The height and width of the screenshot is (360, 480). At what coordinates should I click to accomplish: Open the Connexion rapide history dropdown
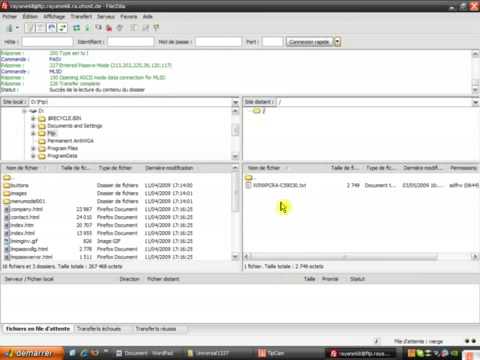coord(337,42)
